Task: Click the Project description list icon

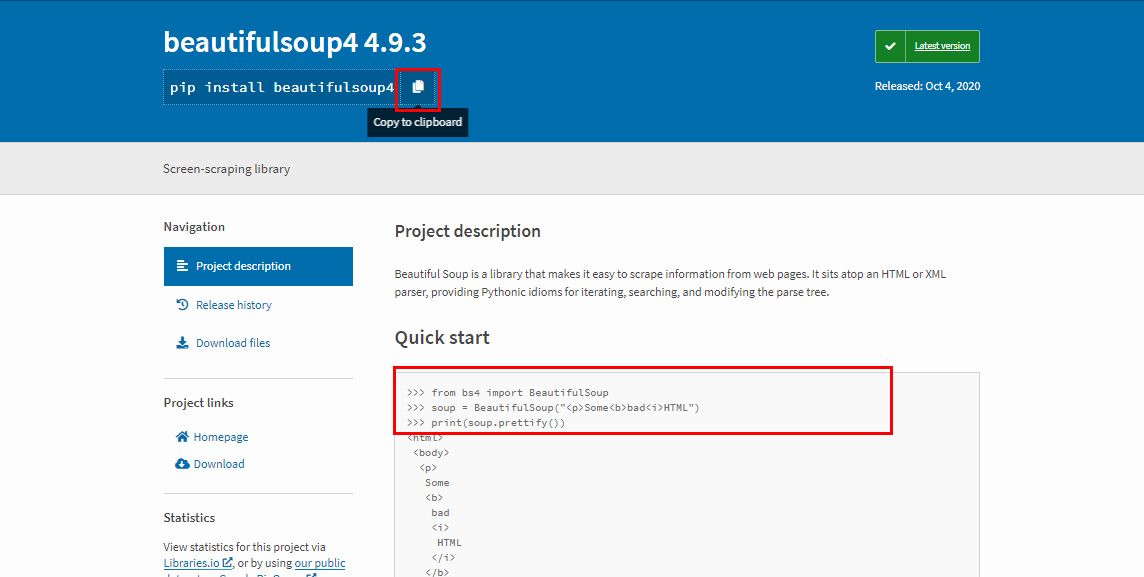Action: click(x=182, y=266)
